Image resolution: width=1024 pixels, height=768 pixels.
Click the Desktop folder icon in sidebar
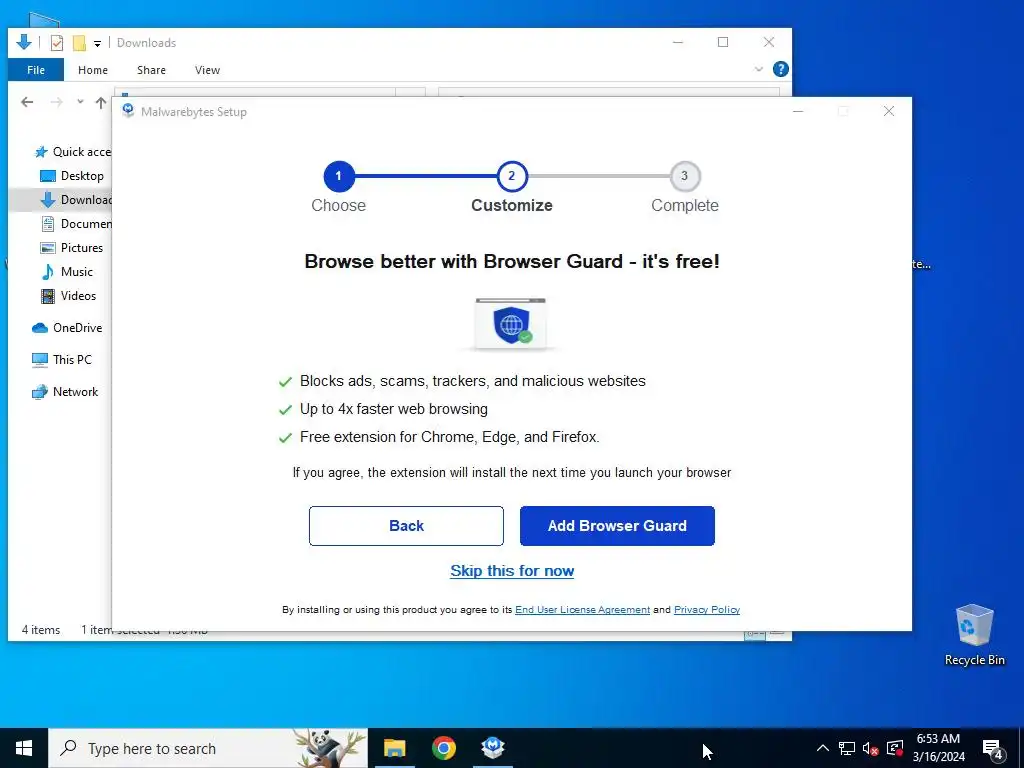pyautogui.click(x=48, y=176)
